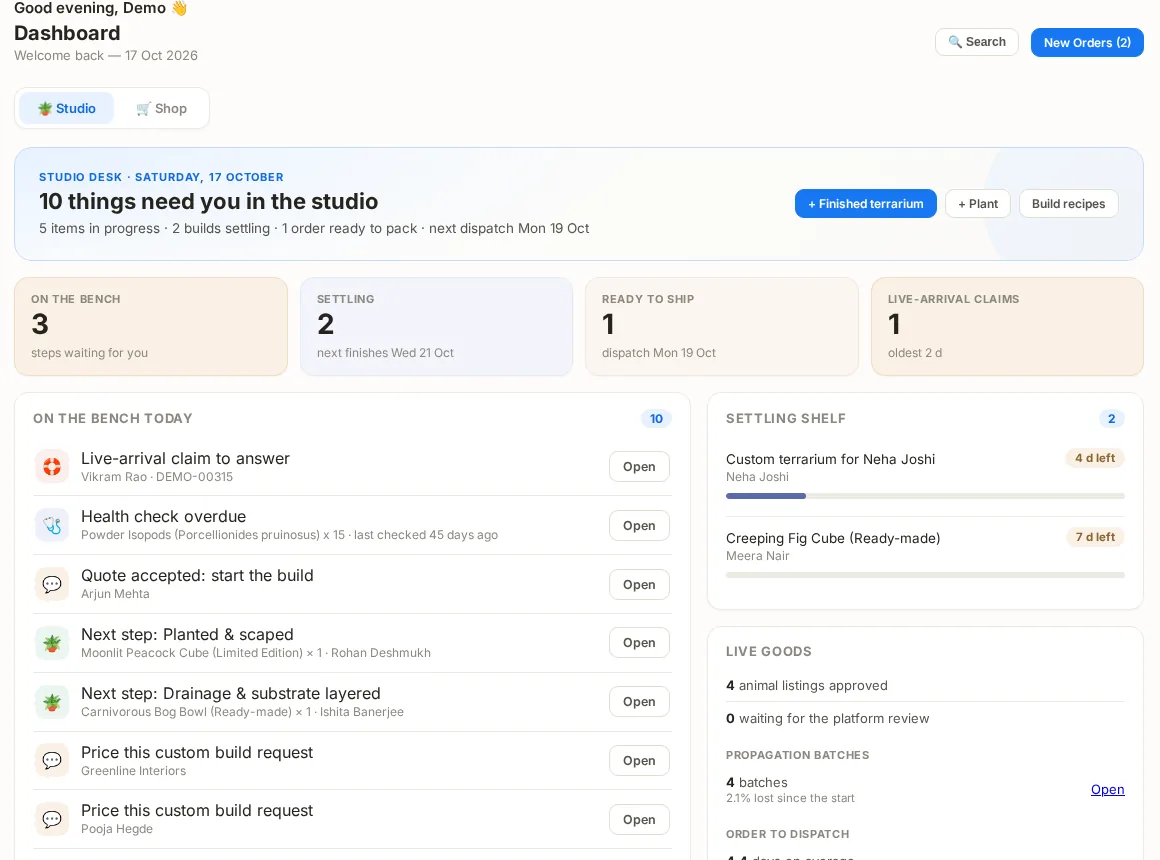The image size is (1160, 860).
Task: Click the chat icon for the Greenline Interiors request
Action: click(x=52, y=760)
